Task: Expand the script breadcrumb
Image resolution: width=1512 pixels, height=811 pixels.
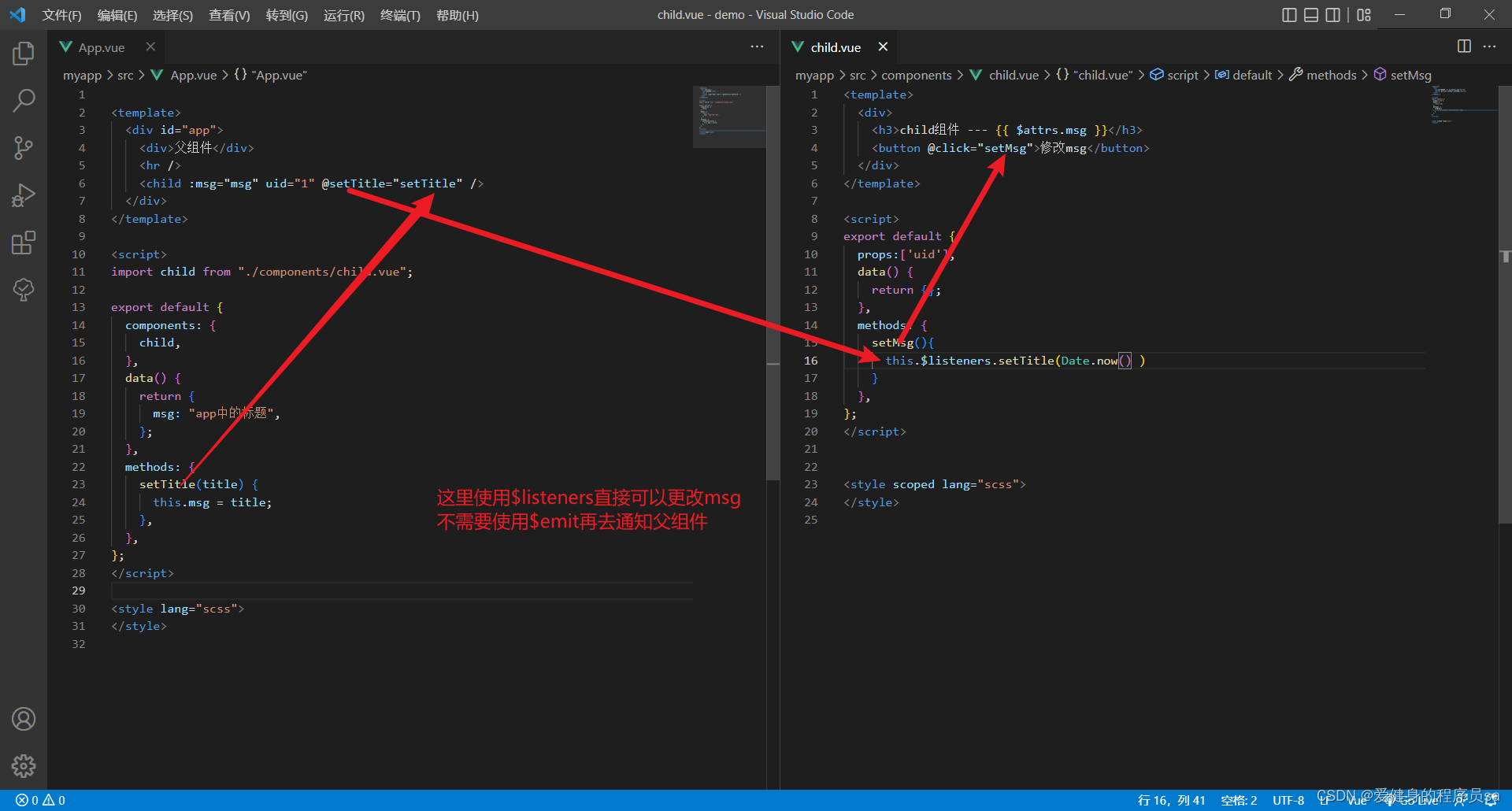Action: click(x=1174, y=75)
